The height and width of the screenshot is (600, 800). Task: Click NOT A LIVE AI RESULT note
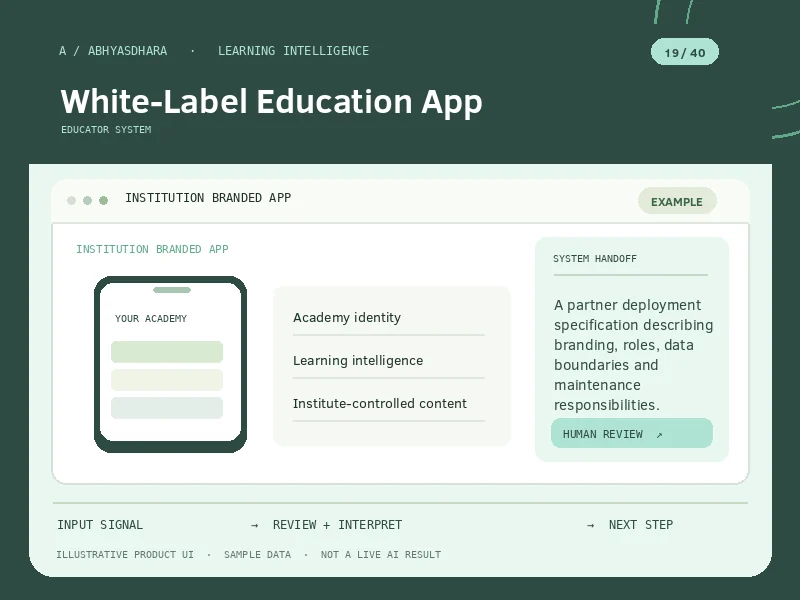click(x=381, y=554)
